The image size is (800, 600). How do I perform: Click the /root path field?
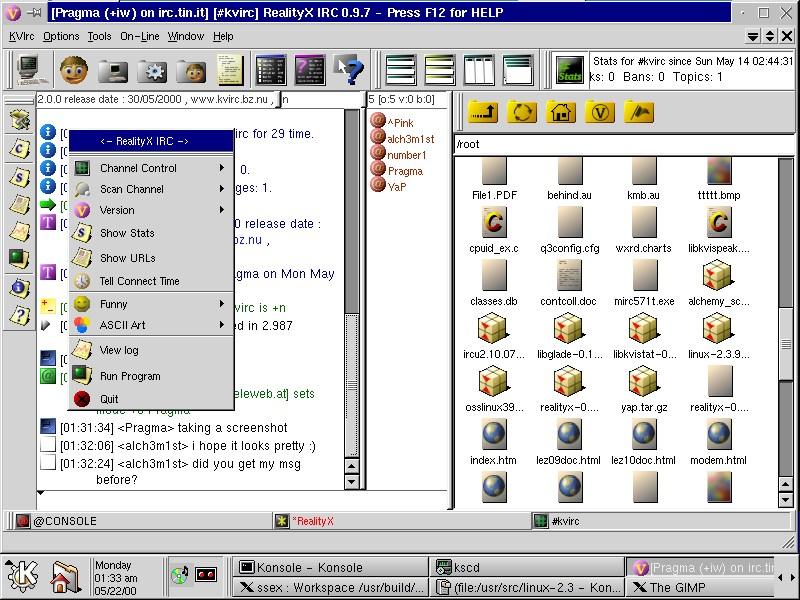(623, 144)
